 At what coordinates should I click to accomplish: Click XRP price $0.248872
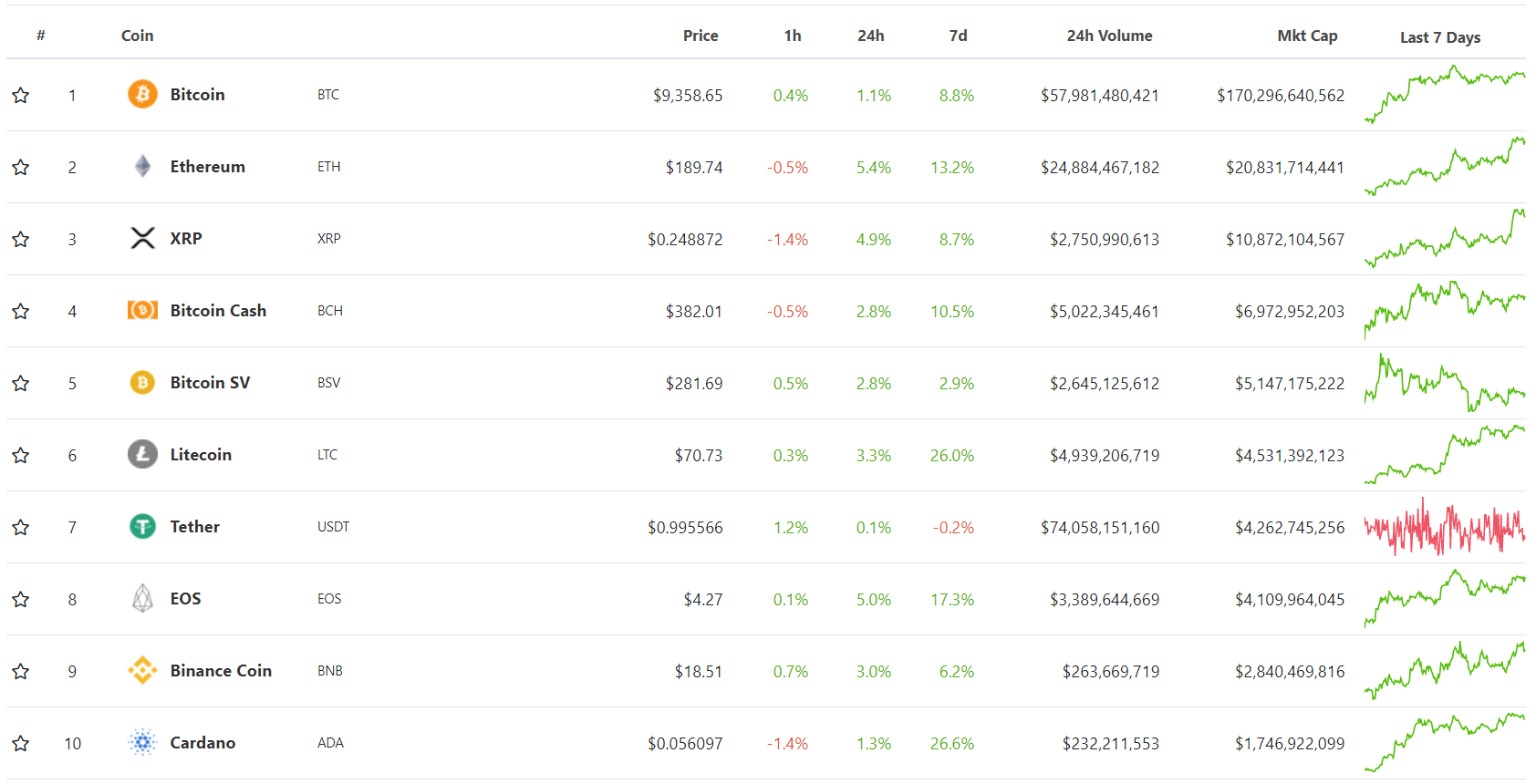(x=685, y=239)
